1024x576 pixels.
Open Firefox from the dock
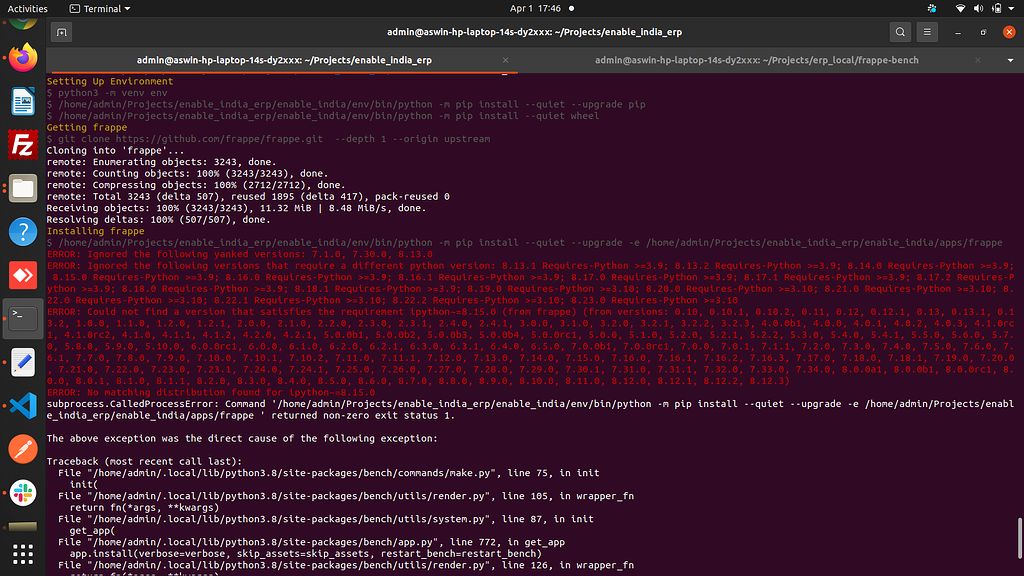tap(22, 57)
